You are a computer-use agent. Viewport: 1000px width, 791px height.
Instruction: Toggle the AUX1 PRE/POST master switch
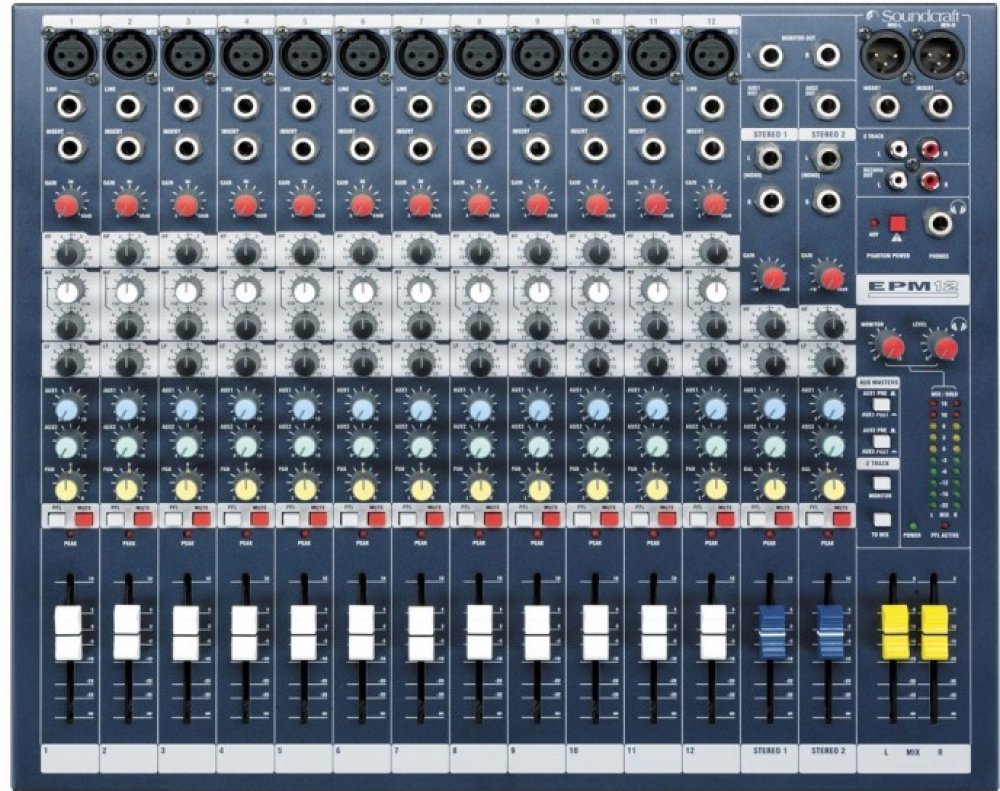click(x=881, y=405)
